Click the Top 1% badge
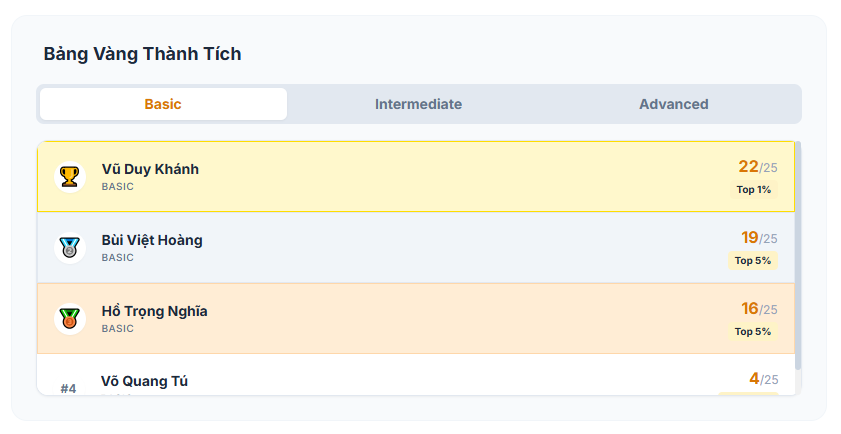The width and height of the screenshot is (841, 434). tap(753, 189)
